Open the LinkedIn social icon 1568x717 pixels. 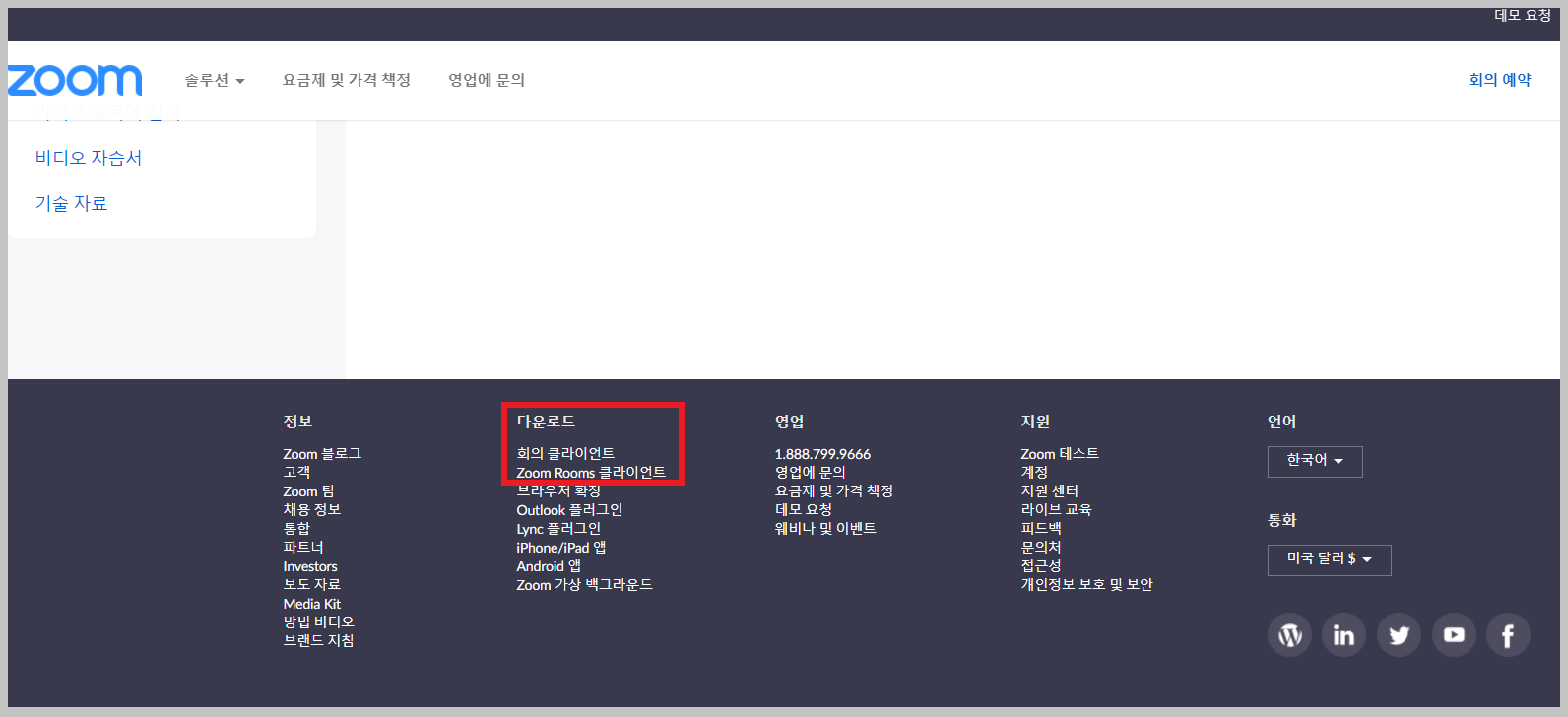pos(1343,635)
